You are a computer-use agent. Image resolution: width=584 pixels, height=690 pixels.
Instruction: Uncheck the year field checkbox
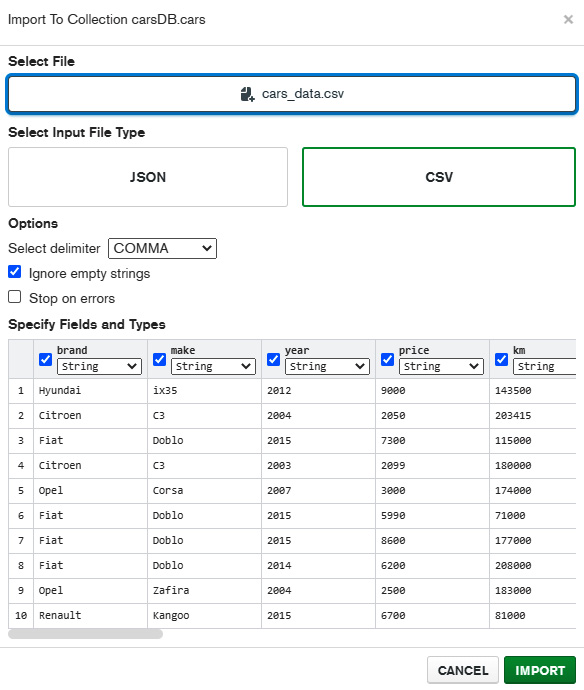273,359
